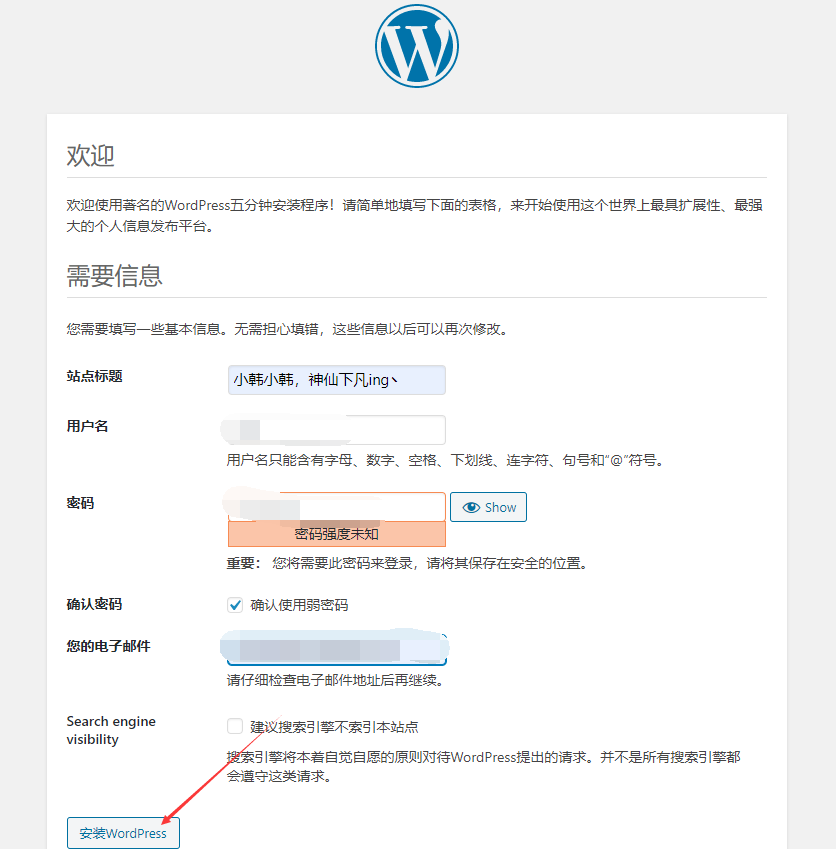Screen dimensions: 836x849
Task: Click the WordPress logo at top
Action: tap(417, 46)
